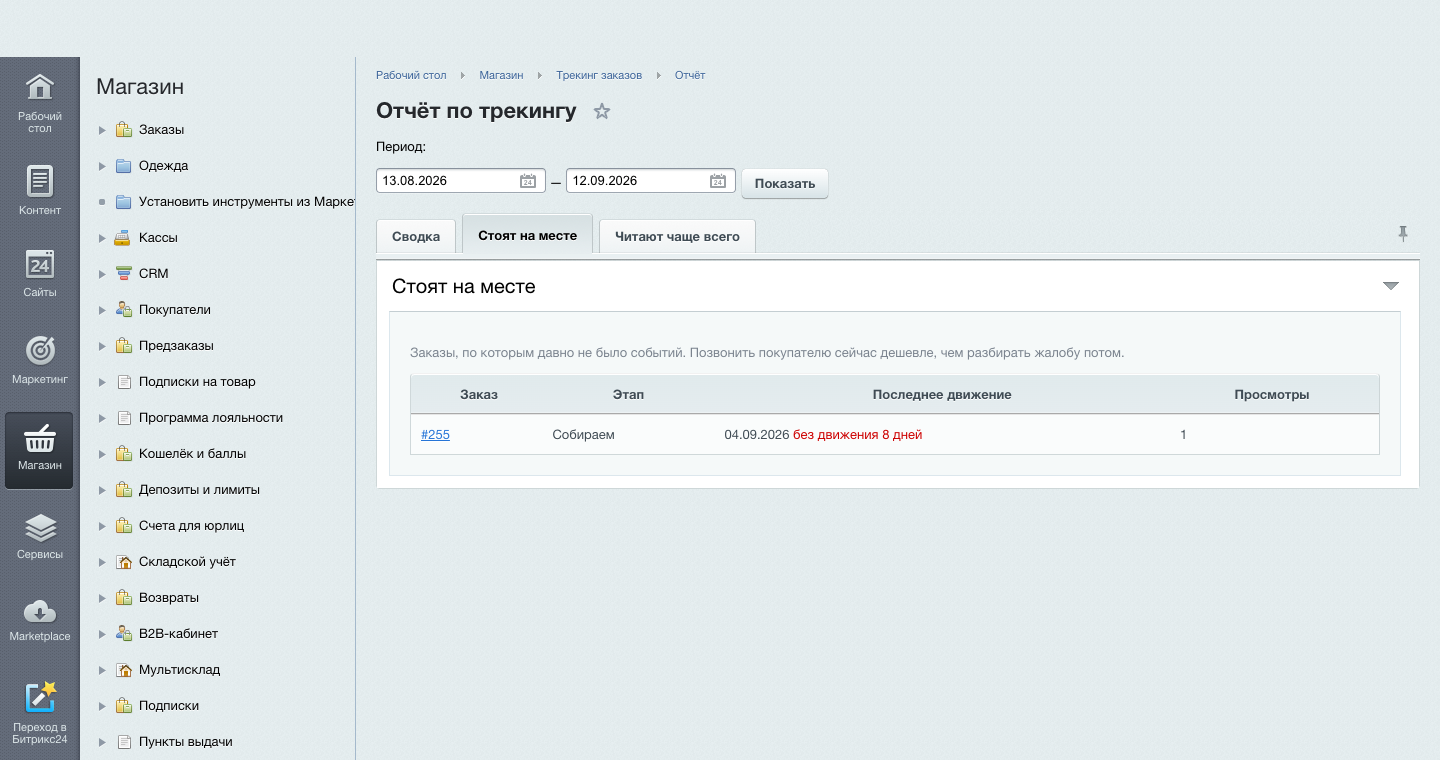1440x760 pixels.
Task: Open calendar picker for start date
Action: pos(528,181)
